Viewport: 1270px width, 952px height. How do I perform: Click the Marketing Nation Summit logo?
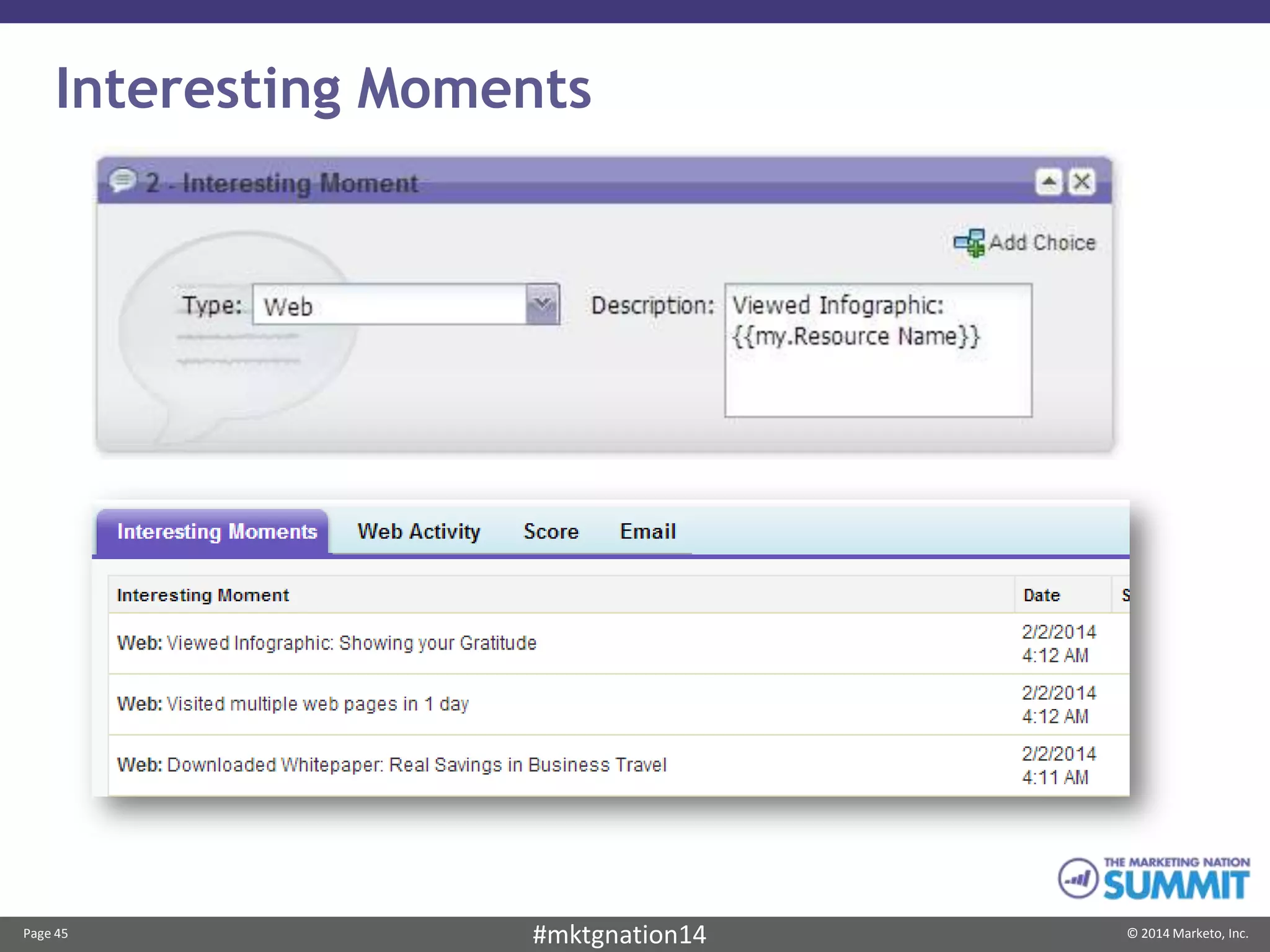pyautogui.click(x=1153, y=878)
